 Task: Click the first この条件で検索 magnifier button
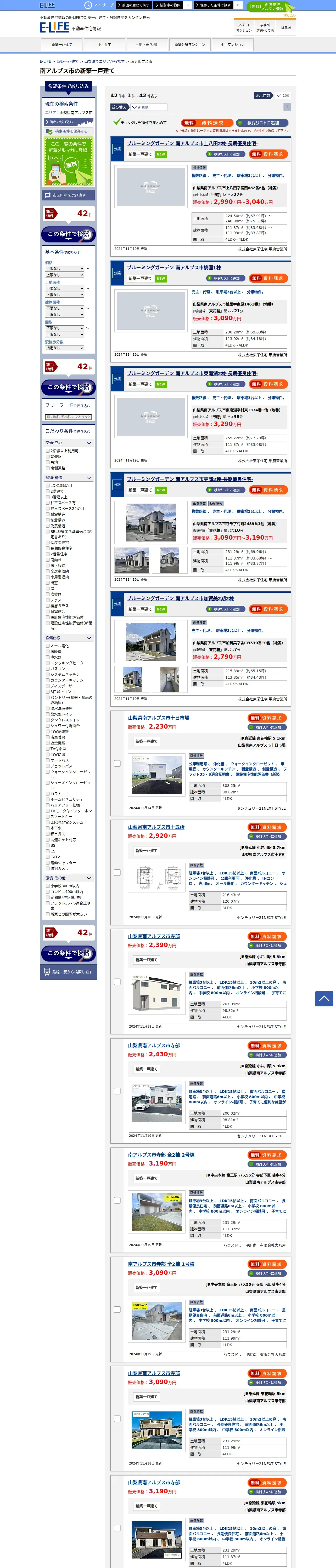[x=68, y=234]
